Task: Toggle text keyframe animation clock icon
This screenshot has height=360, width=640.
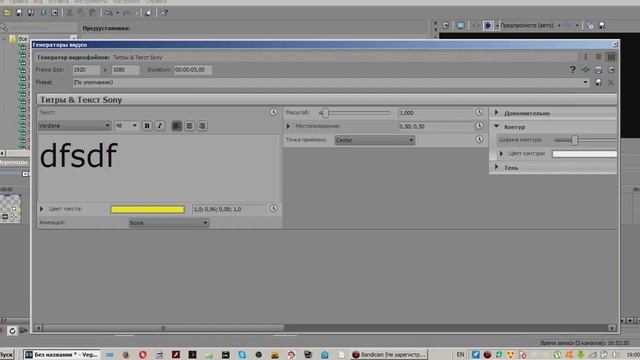Action: (273, 112)
